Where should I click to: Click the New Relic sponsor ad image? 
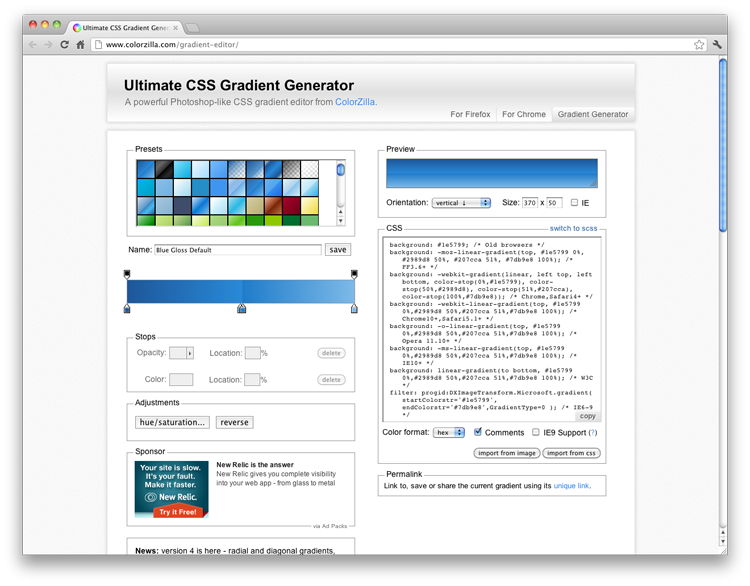pyautogui.click(x=172, y=489)
